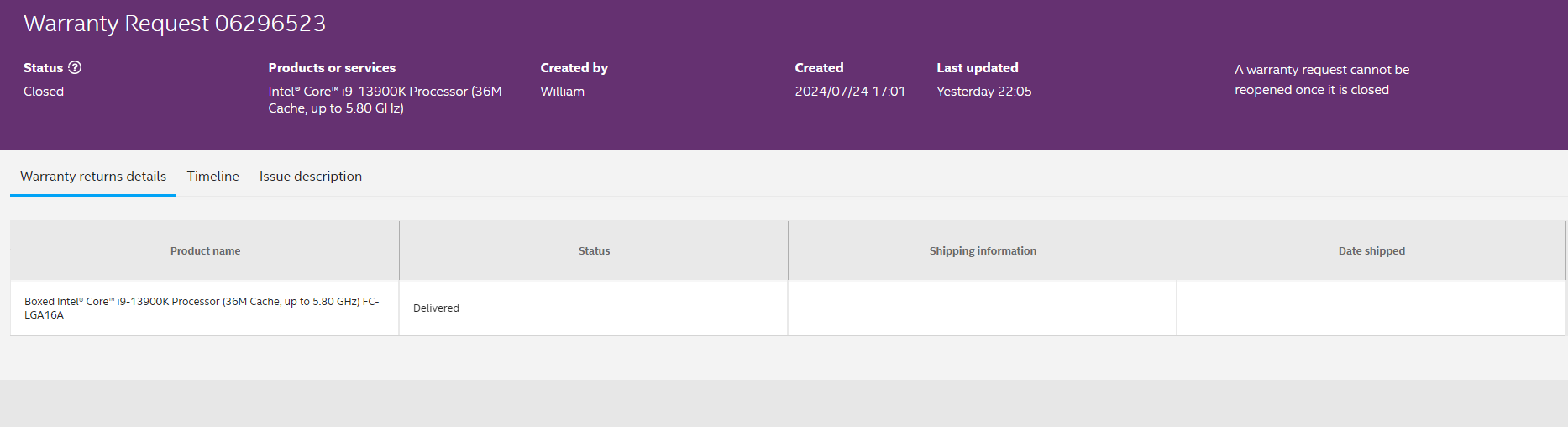Click the Status column header in table
The image size is (1568, 427).
[x=594, y=251]
